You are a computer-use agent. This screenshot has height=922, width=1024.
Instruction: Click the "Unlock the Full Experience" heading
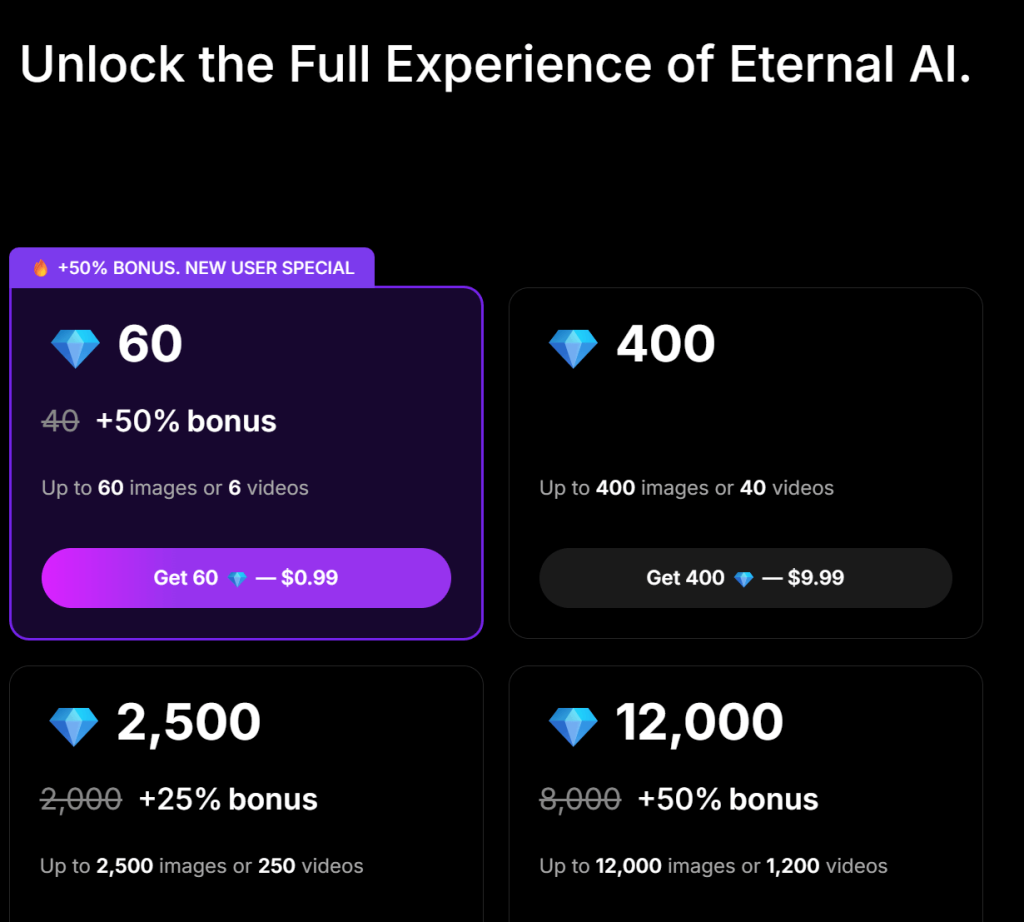coord(495,65)
